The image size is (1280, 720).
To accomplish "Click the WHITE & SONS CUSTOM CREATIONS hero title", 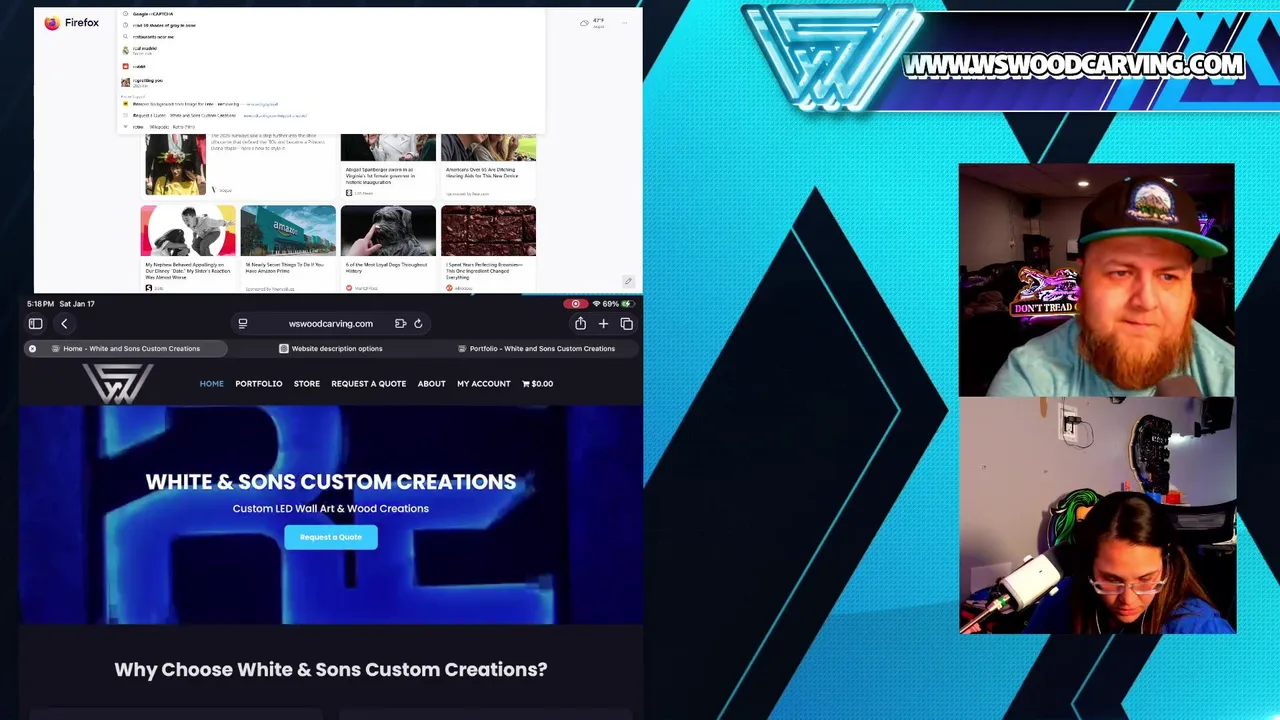I will [330, 482].
